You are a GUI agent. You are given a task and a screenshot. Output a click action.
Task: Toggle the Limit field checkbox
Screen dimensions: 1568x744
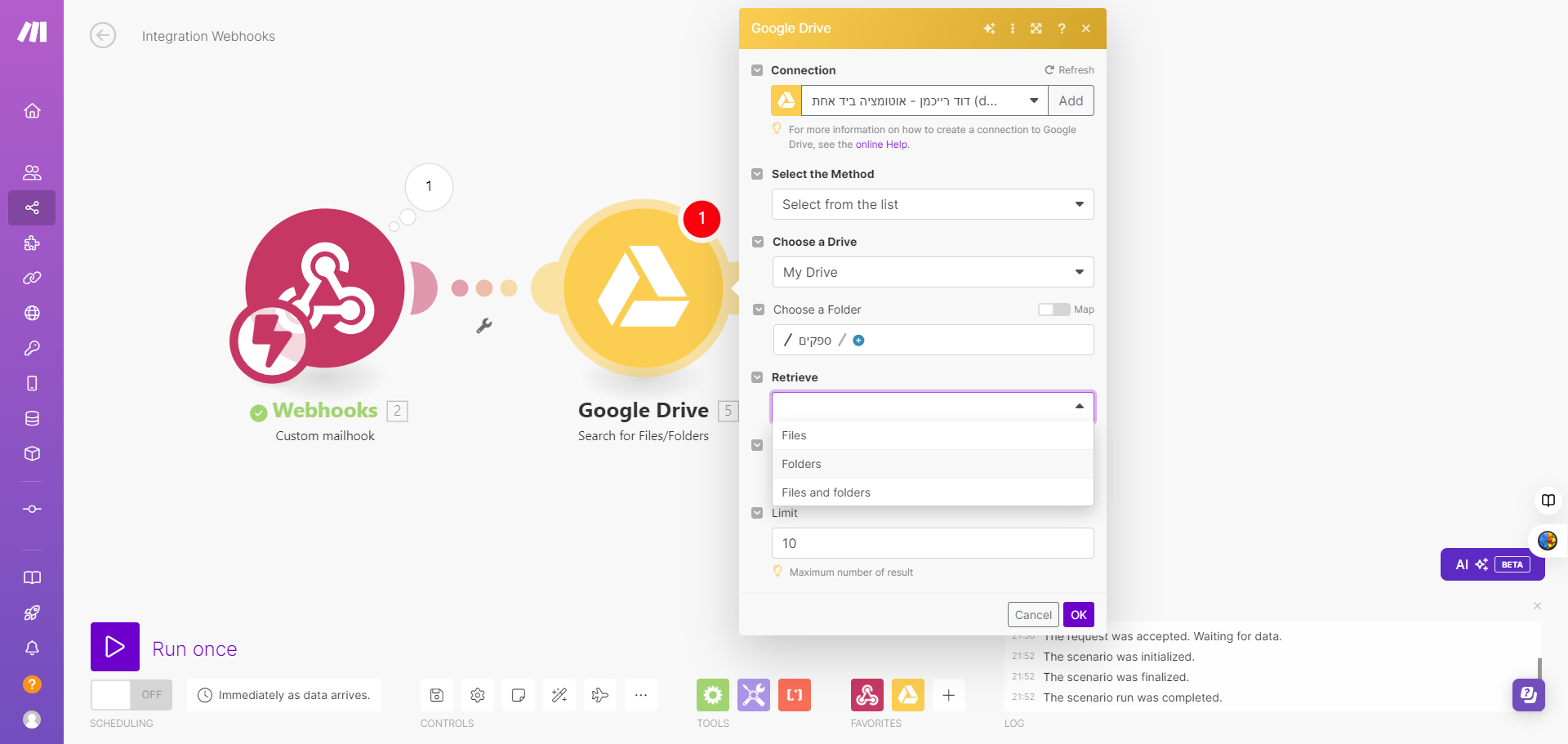757,513
